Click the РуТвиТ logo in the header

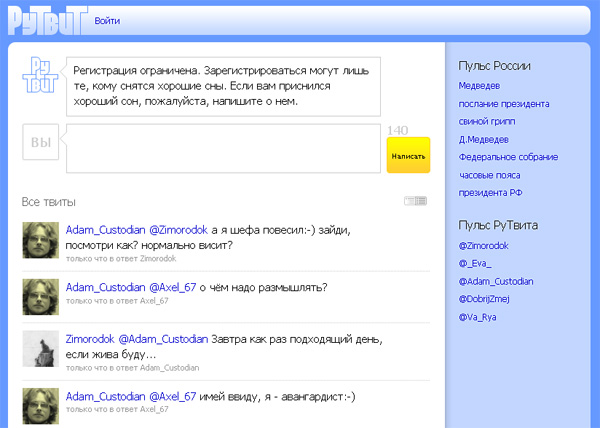pos(42,20)
